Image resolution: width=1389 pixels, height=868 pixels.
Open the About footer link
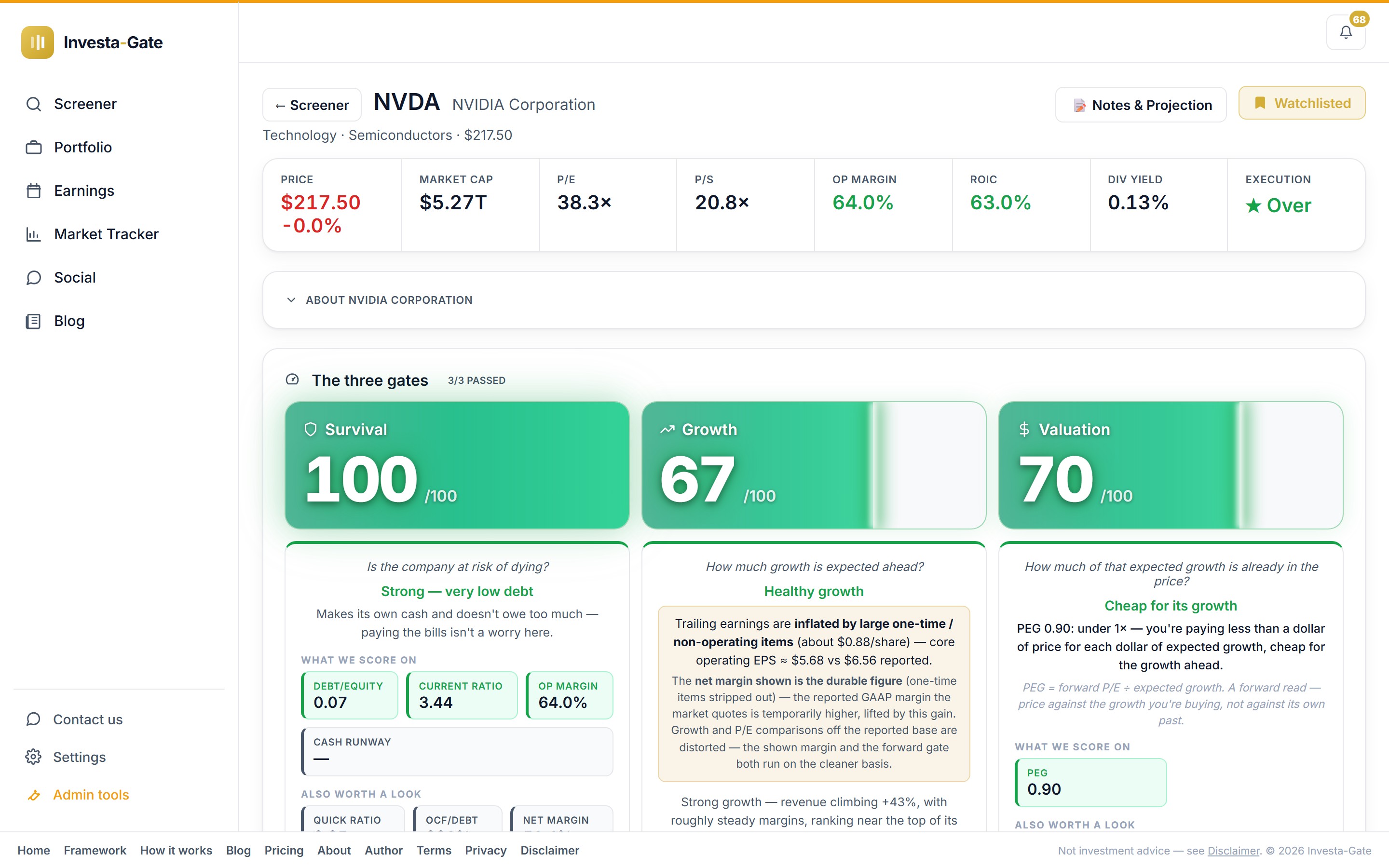pyautogui.click(x=333, y=850)
